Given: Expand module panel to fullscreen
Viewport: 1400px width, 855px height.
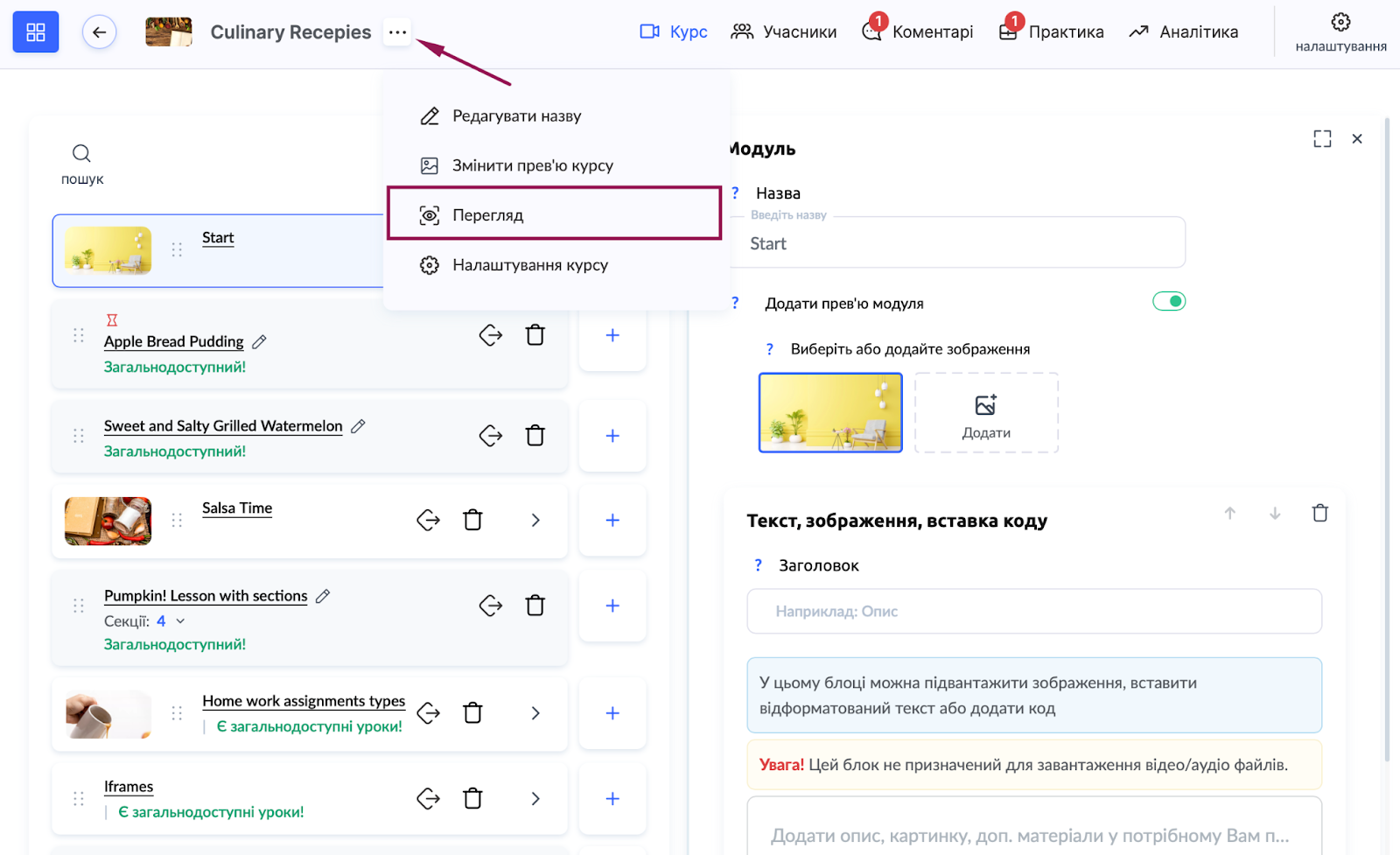Looking at the screenshot, I should (1322, 139).
